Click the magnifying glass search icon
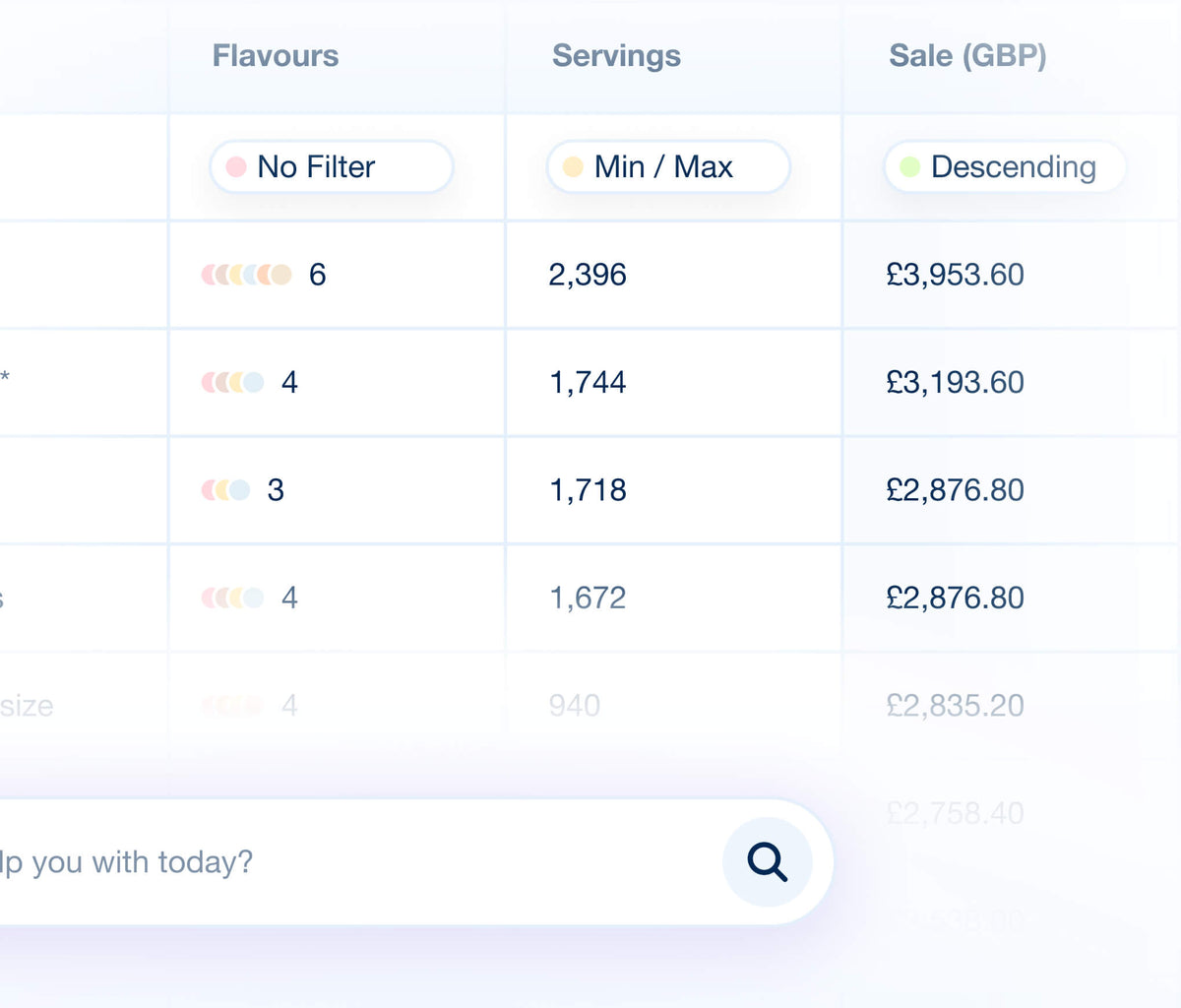The height and width of the screenshot is (1008, 1181). pos(768,862)
